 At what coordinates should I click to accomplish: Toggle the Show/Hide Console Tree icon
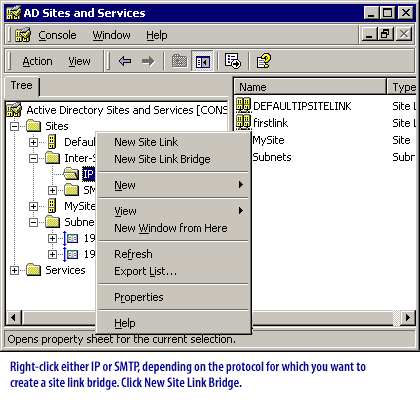[203, 61]
